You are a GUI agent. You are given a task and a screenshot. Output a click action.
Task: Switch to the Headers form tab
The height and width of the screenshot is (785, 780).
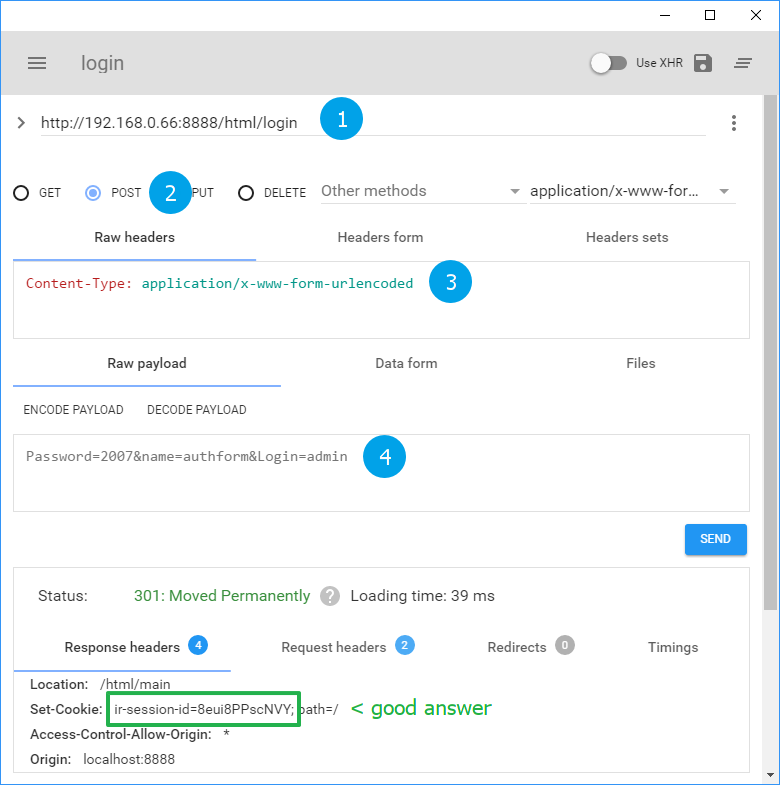[x=380, y=237]
